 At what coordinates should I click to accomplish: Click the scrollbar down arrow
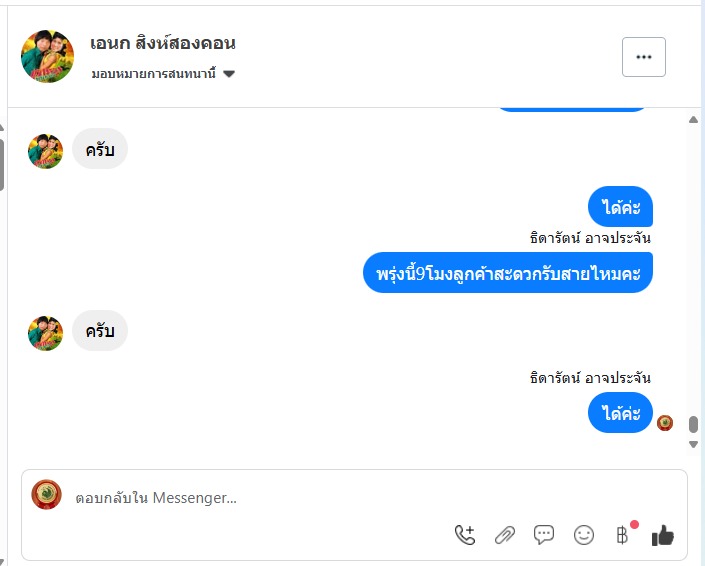(x=694, y=443)
